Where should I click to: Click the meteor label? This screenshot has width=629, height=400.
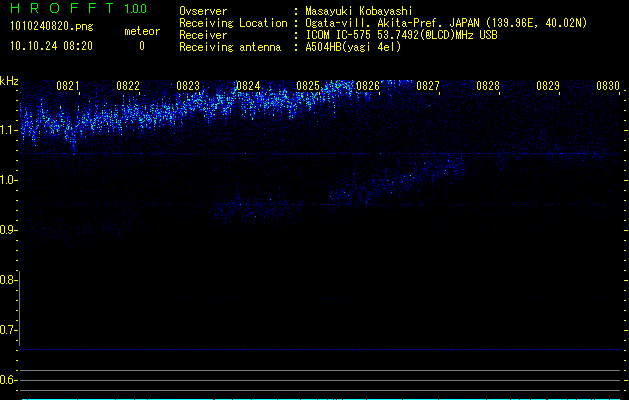(142, 31)
